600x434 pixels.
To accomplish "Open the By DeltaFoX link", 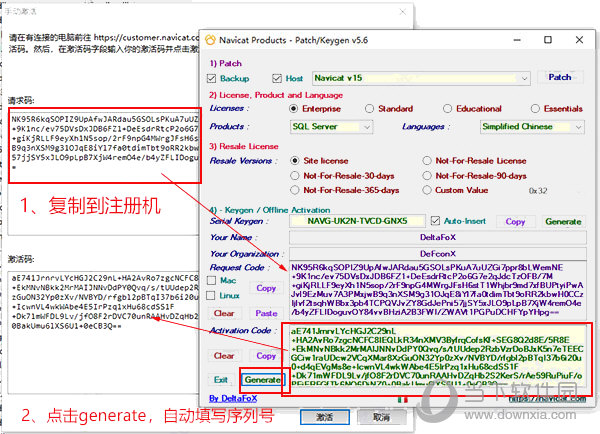I will [x=233, y=398].
